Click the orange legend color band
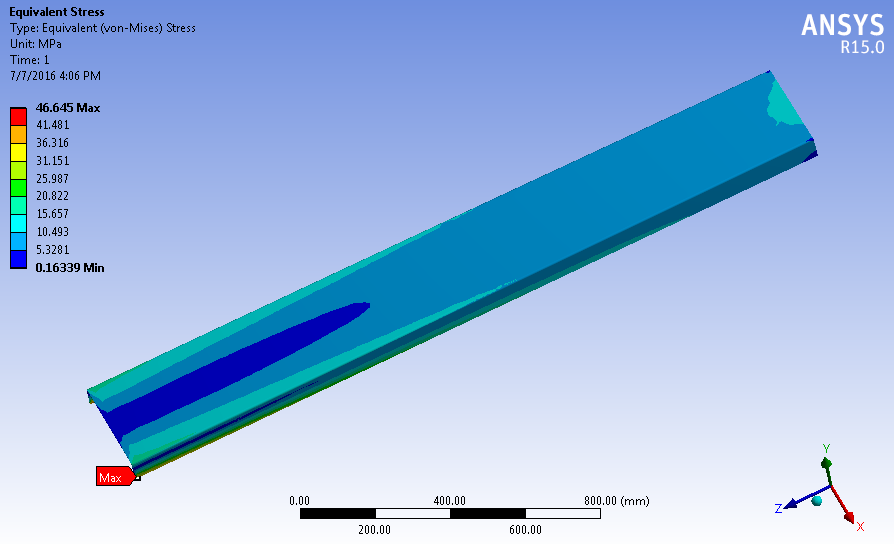 pyautogui.click(x=18, y=135)
